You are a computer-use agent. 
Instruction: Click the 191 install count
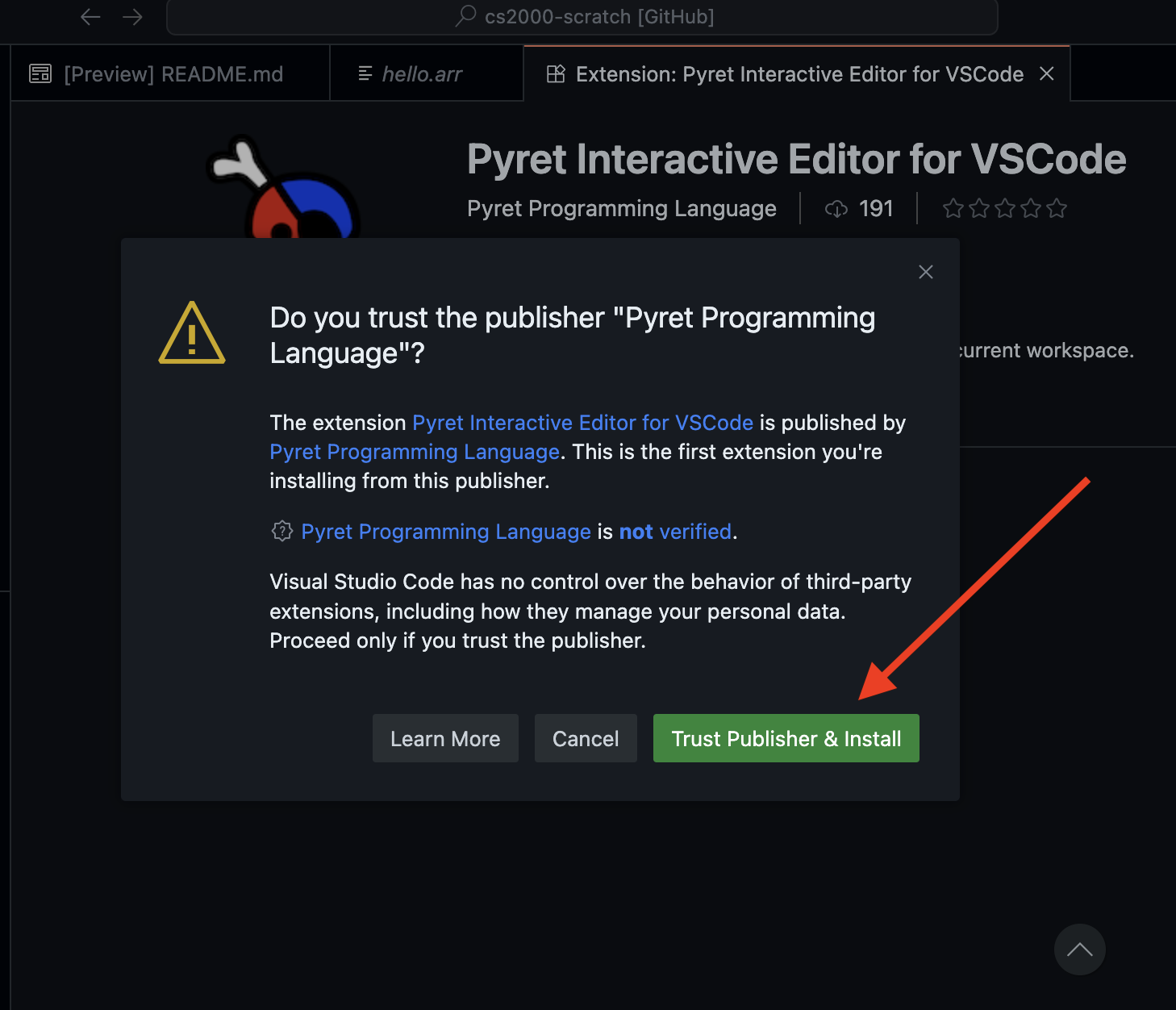(876, 208)
